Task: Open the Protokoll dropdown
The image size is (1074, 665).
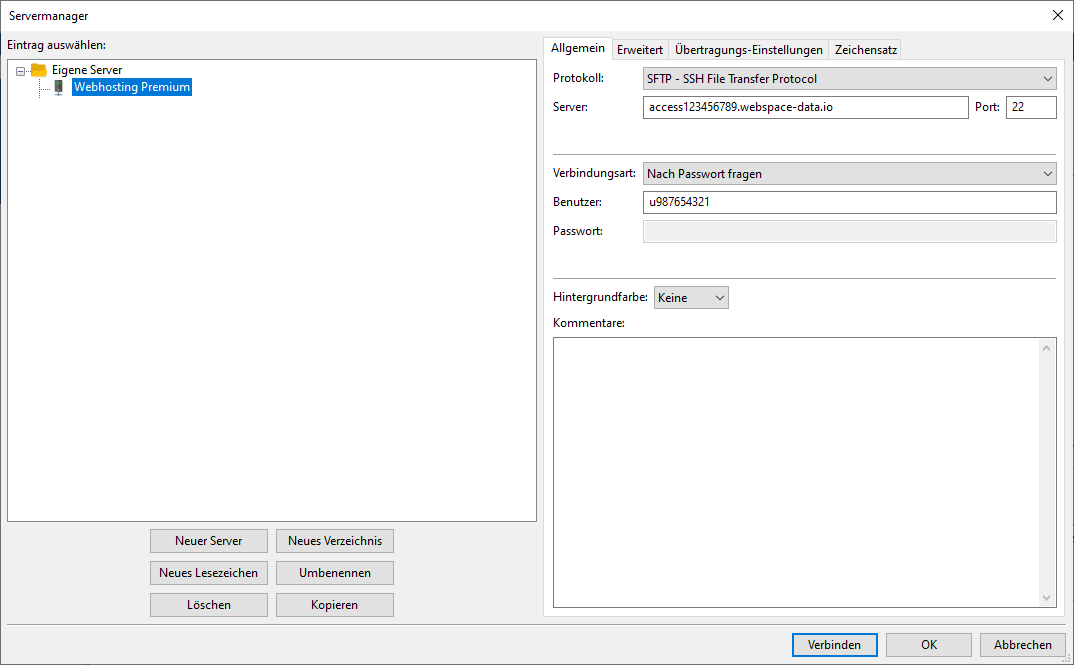Action: point(849,79)
